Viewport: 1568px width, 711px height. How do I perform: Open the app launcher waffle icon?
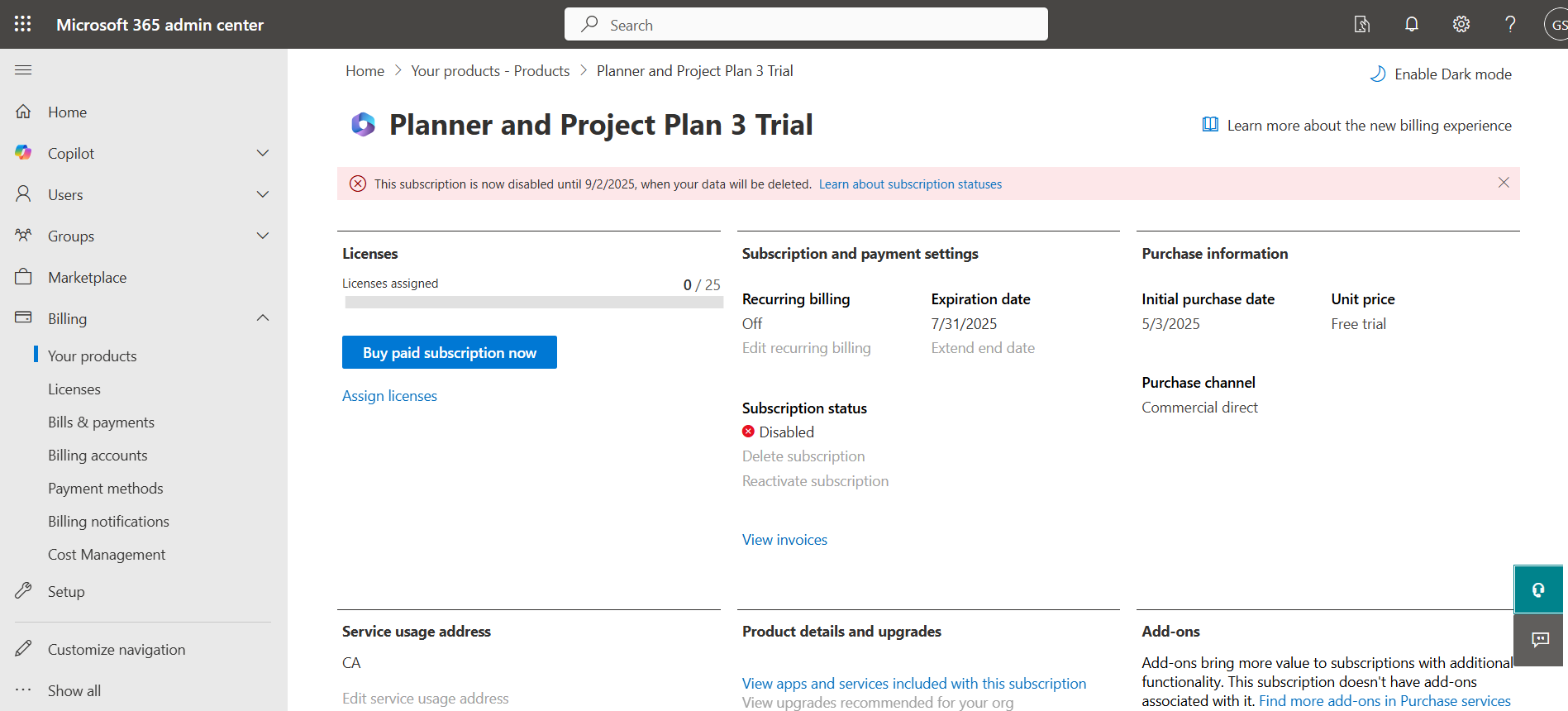23,24
